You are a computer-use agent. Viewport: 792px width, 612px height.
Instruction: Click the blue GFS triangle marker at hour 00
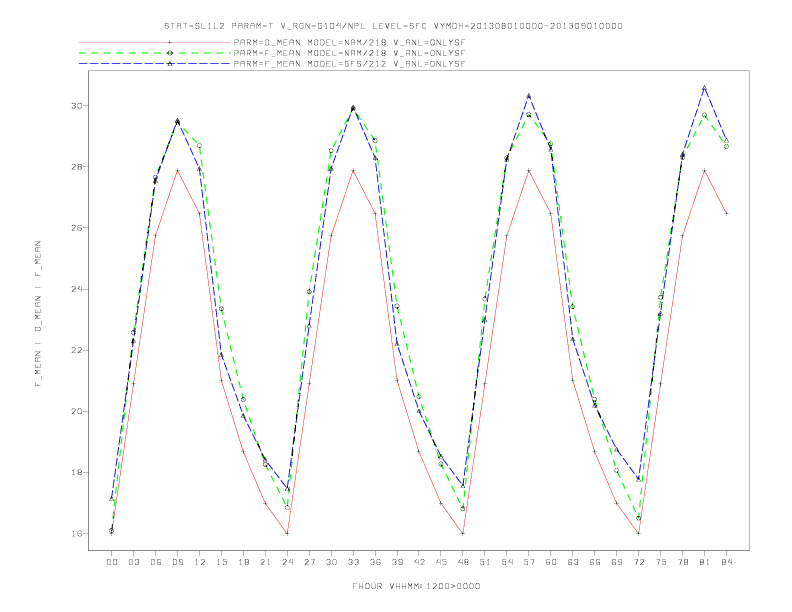pos(112,499)
